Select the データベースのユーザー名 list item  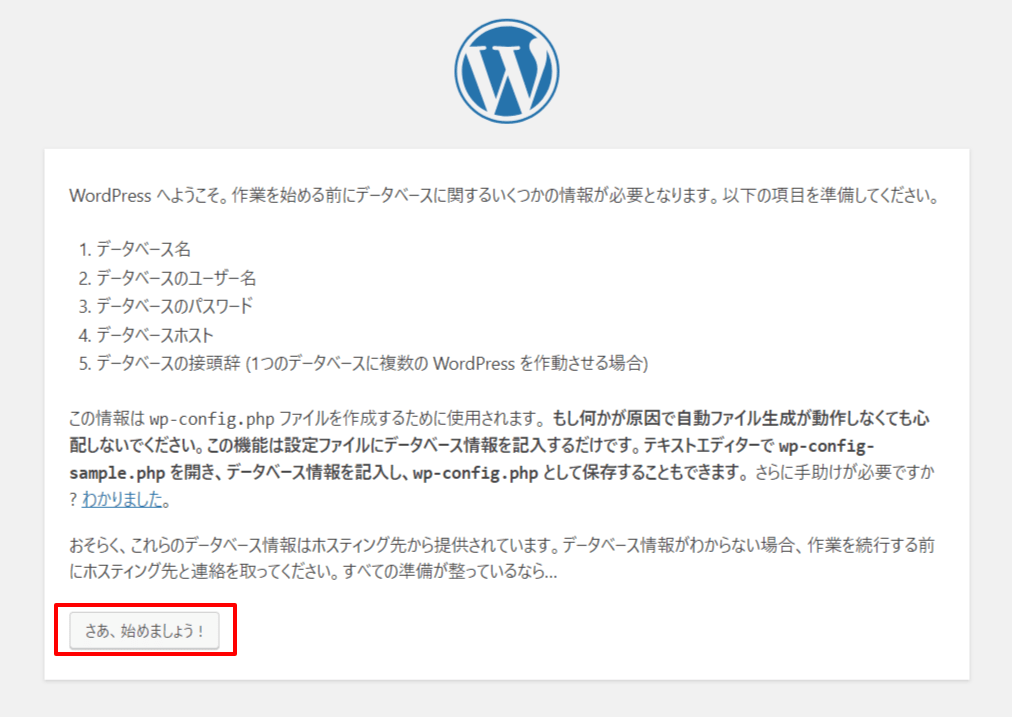pos(176,277)
